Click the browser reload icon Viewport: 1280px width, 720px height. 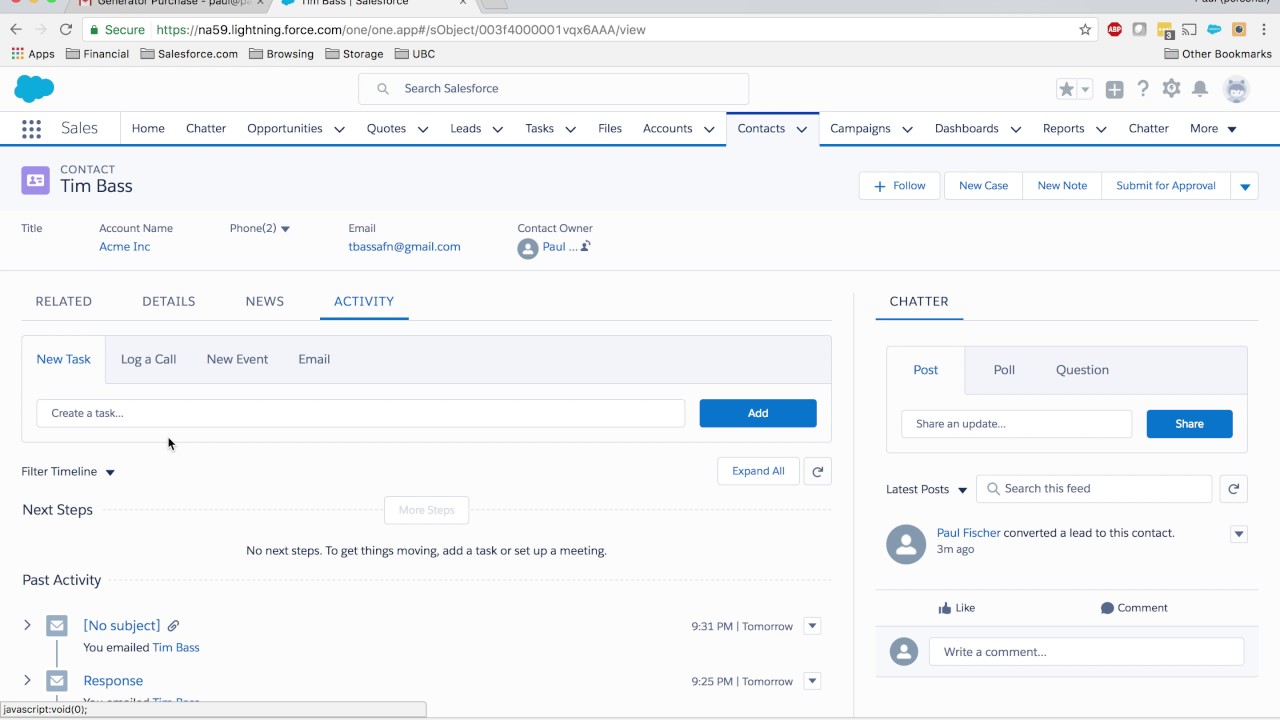tap(66, 30)
